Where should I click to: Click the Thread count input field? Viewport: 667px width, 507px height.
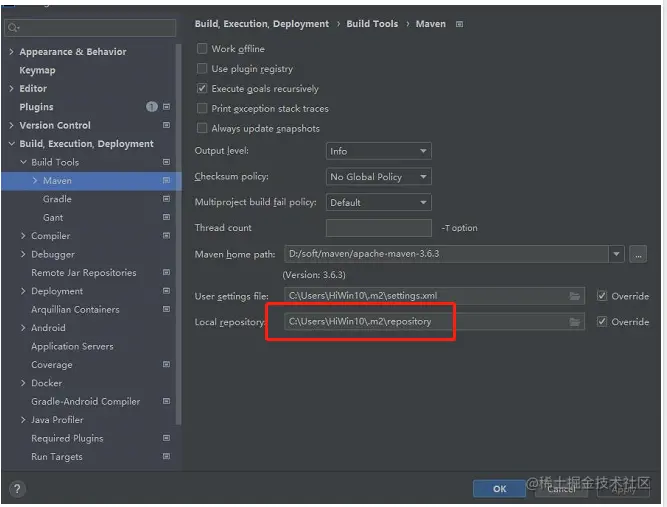[x=379, y=228]
